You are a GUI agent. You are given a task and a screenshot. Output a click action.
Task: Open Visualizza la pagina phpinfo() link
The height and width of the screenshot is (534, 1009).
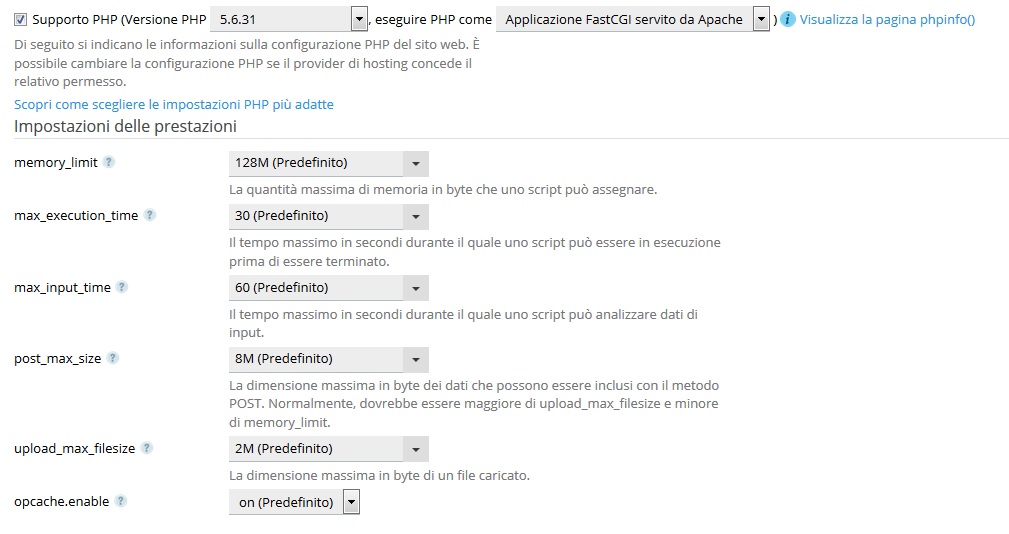pos(887,19)
